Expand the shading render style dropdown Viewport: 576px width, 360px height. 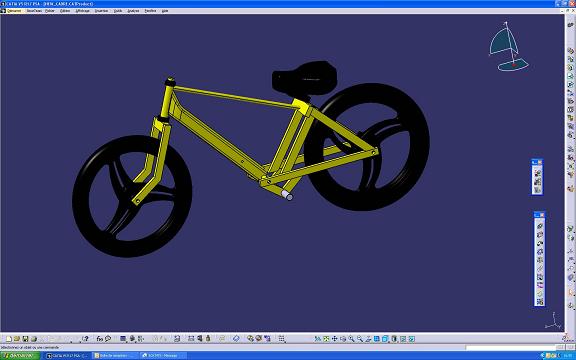pos(394,339)
